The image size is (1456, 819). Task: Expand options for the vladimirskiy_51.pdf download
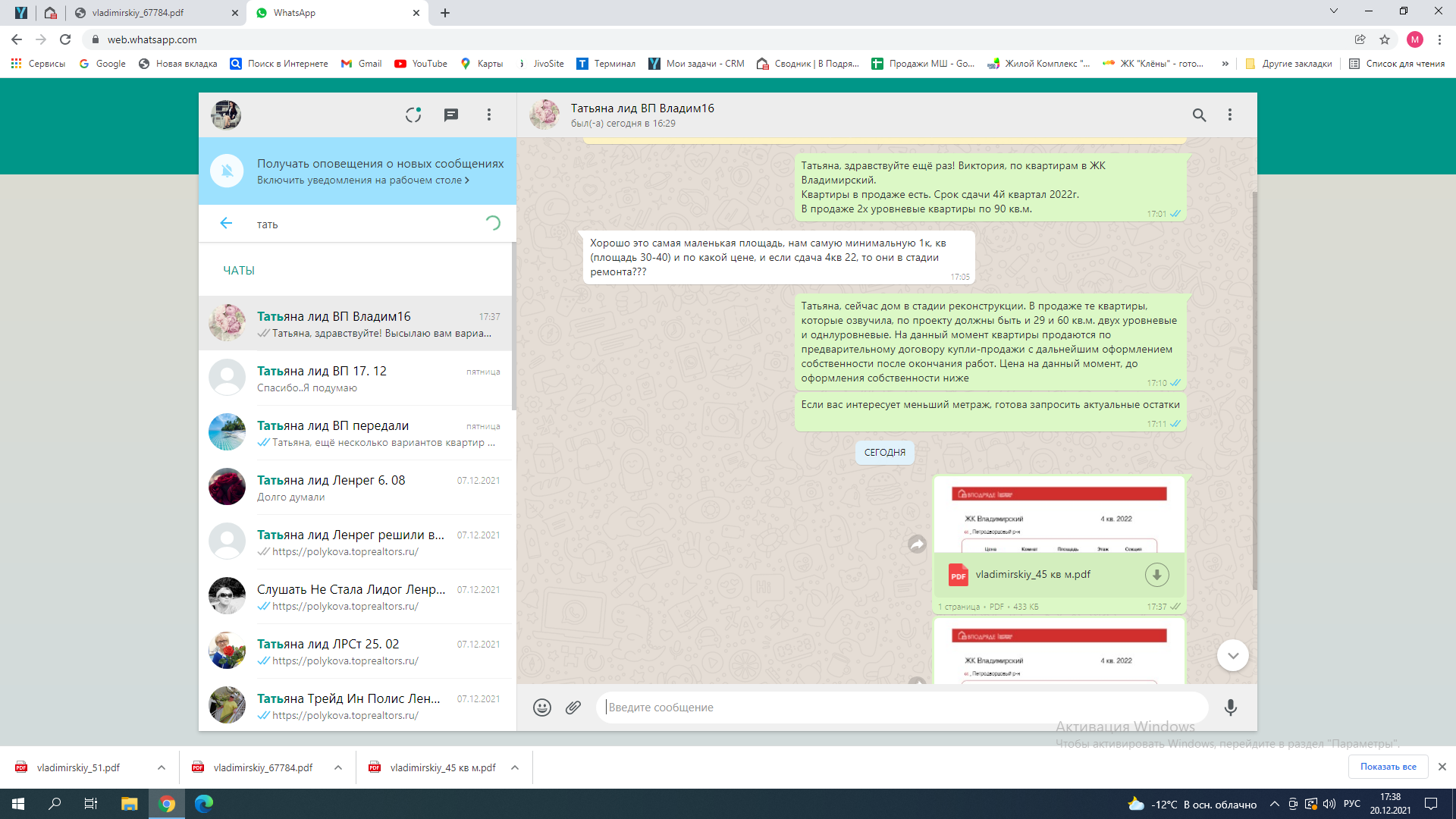coord(162,767)
